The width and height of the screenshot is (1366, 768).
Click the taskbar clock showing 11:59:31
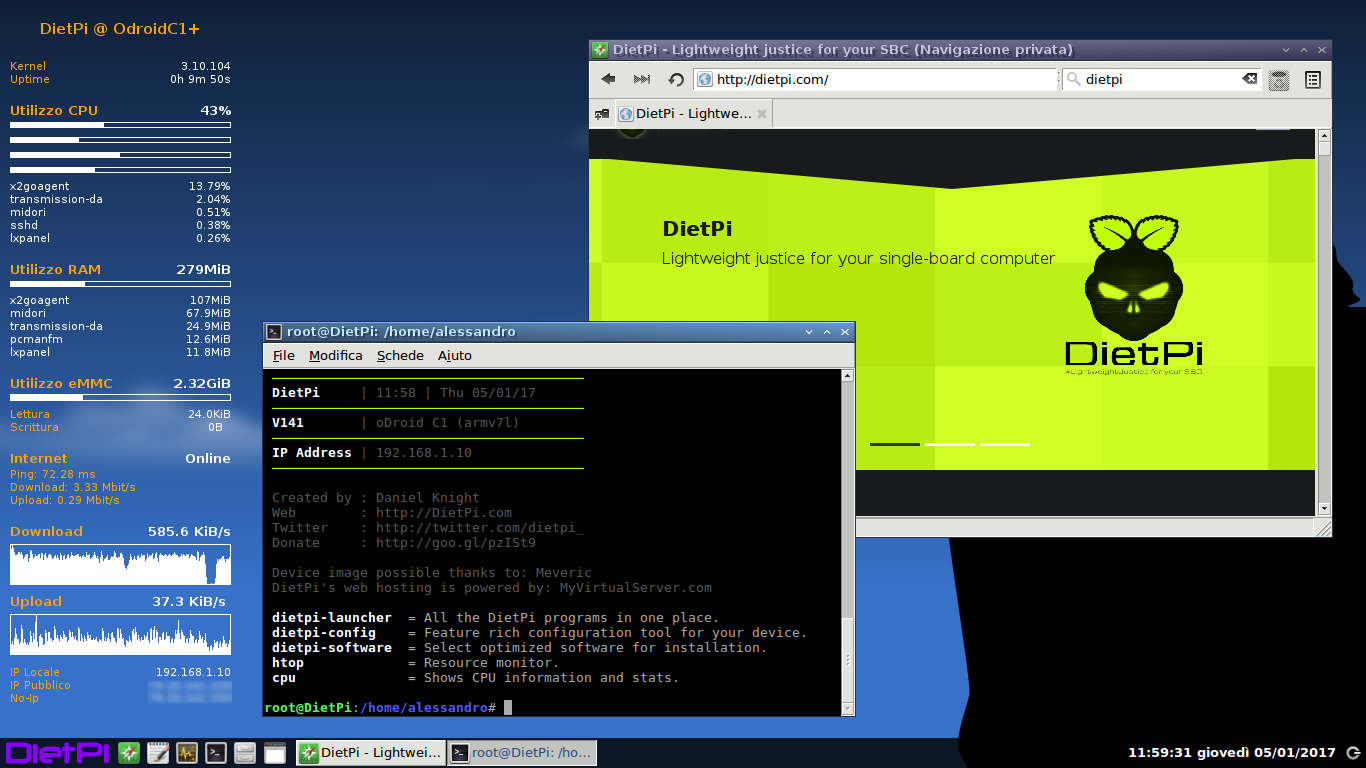[1231, 753]
